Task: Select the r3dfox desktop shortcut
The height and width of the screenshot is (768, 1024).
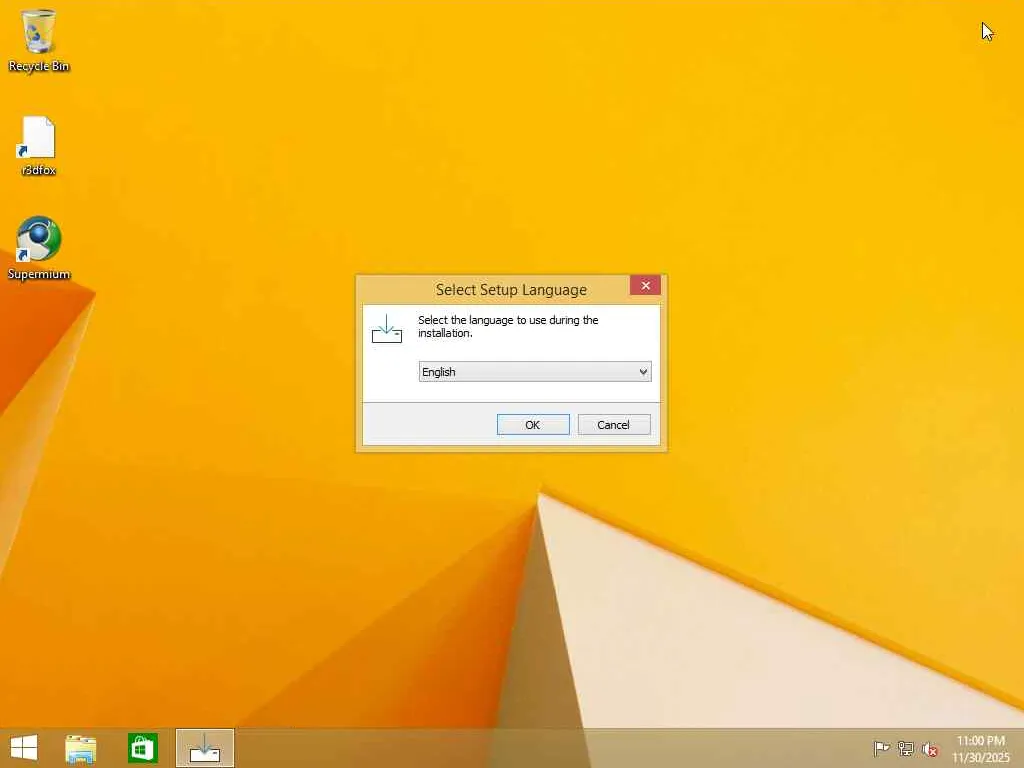Action: pyautogui.click(x=39, y=146)
